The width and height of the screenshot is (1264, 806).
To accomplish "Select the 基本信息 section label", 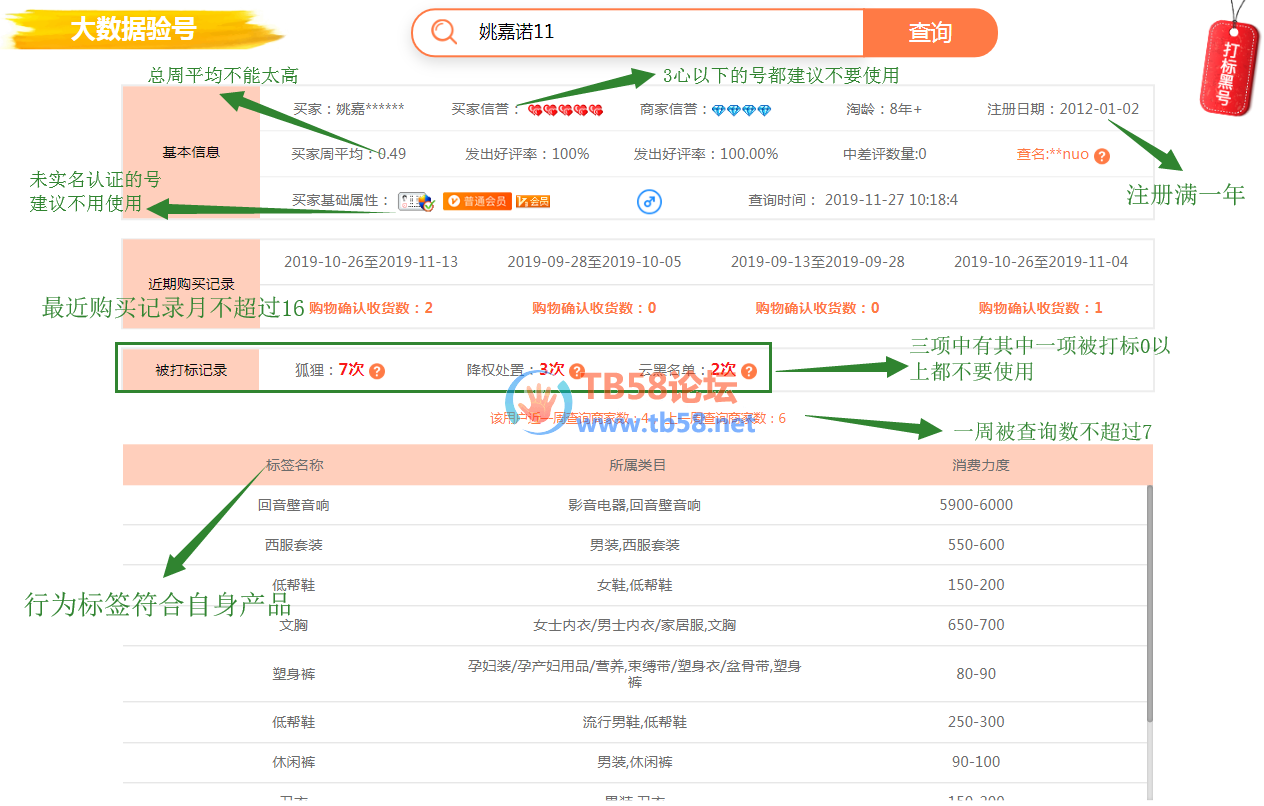I will [191, 153].
